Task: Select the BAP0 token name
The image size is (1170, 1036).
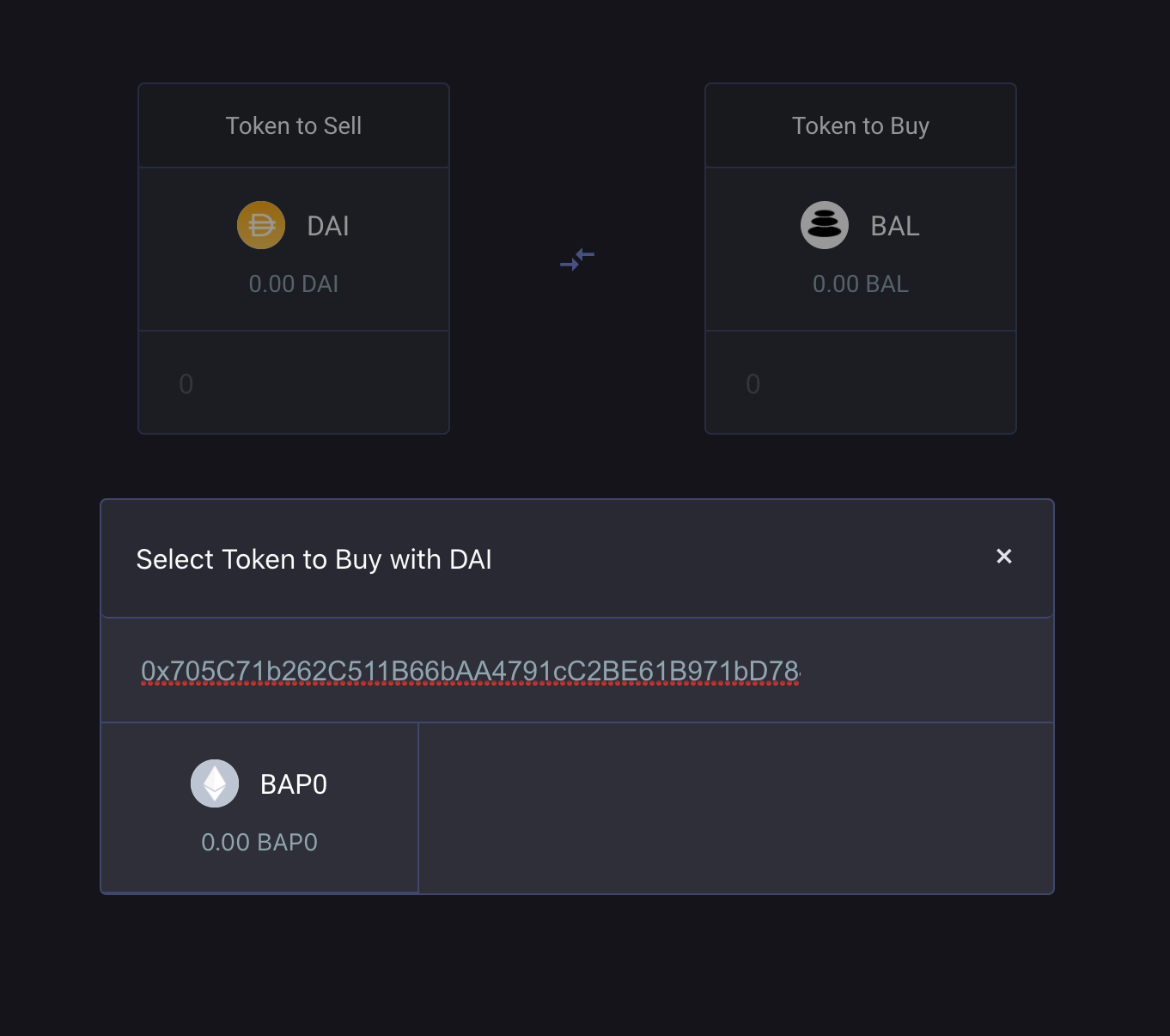Action: [294, 784]
